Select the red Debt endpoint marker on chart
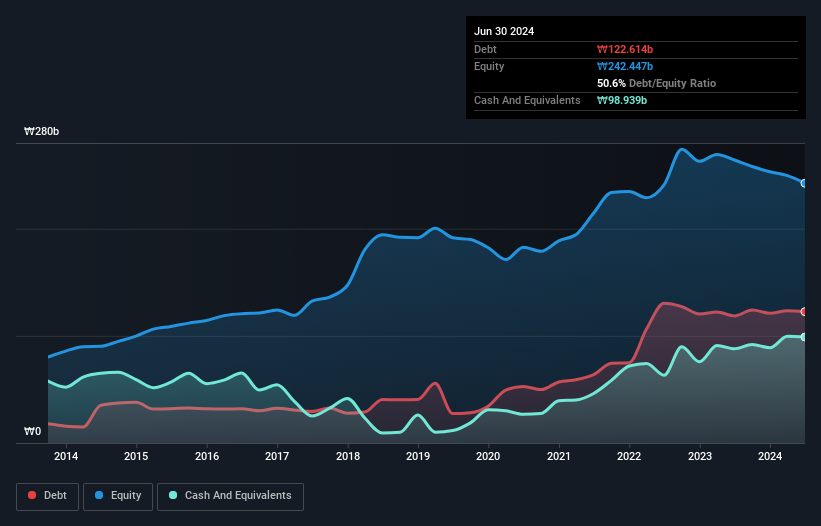 click(804, 312)
